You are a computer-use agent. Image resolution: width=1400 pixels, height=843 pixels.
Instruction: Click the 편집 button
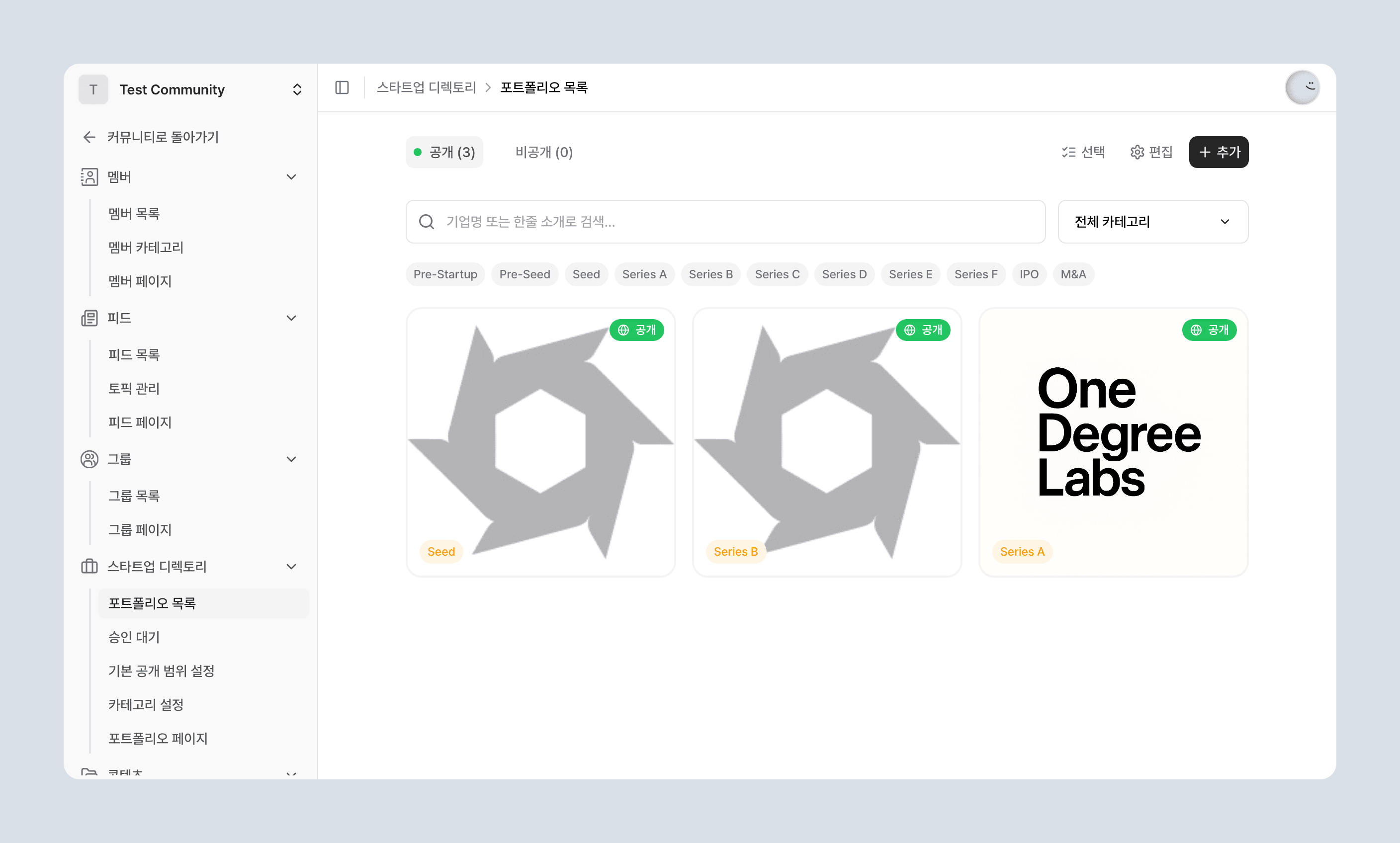(x=1152, y=152)
